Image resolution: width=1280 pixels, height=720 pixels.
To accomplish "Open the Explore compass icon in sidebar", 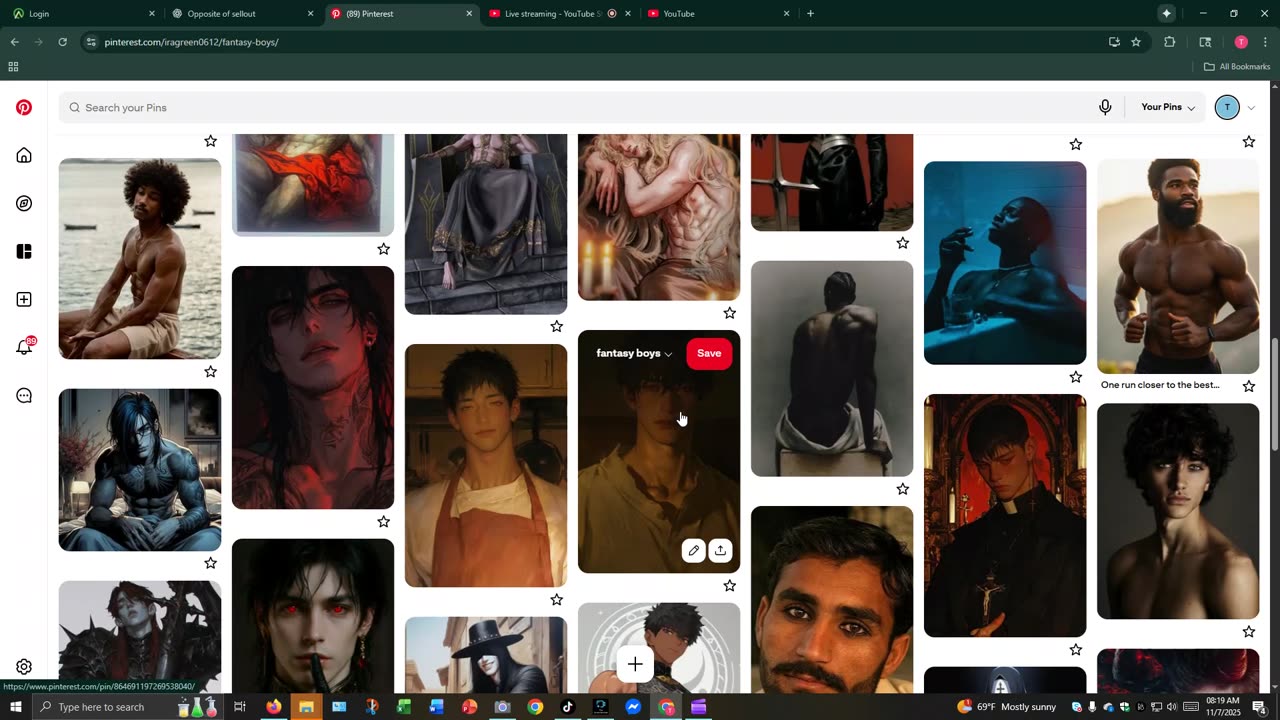I will click(24, 203).
